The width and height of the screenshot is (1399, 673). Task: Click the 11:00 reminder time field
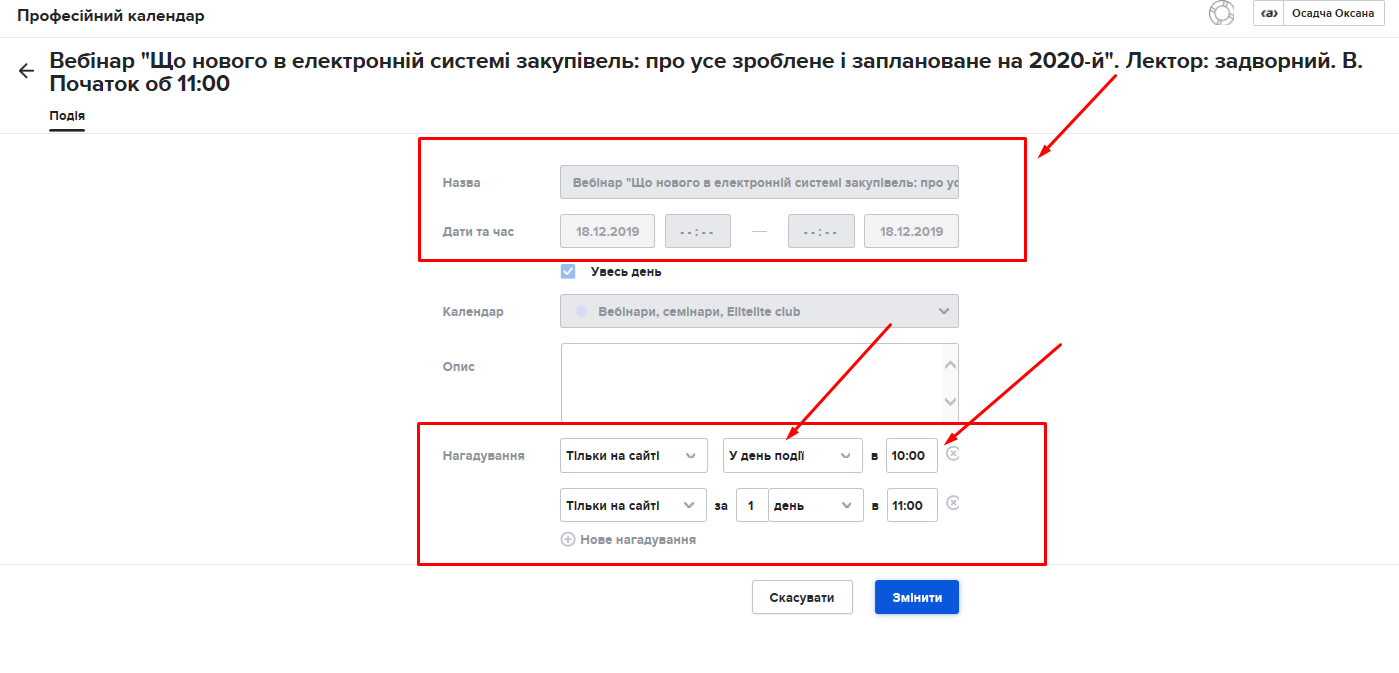coord(911,505)
